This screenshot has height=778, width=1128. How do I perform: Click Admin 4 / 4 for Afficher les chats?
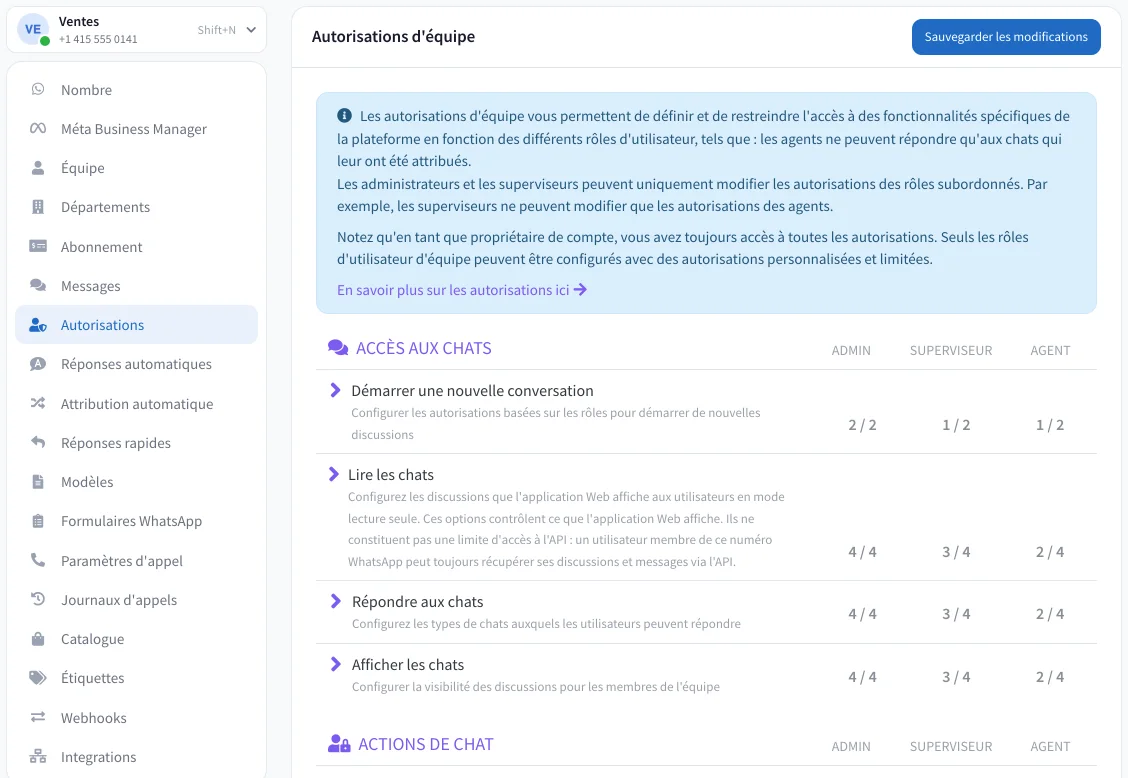pos(863,677)
